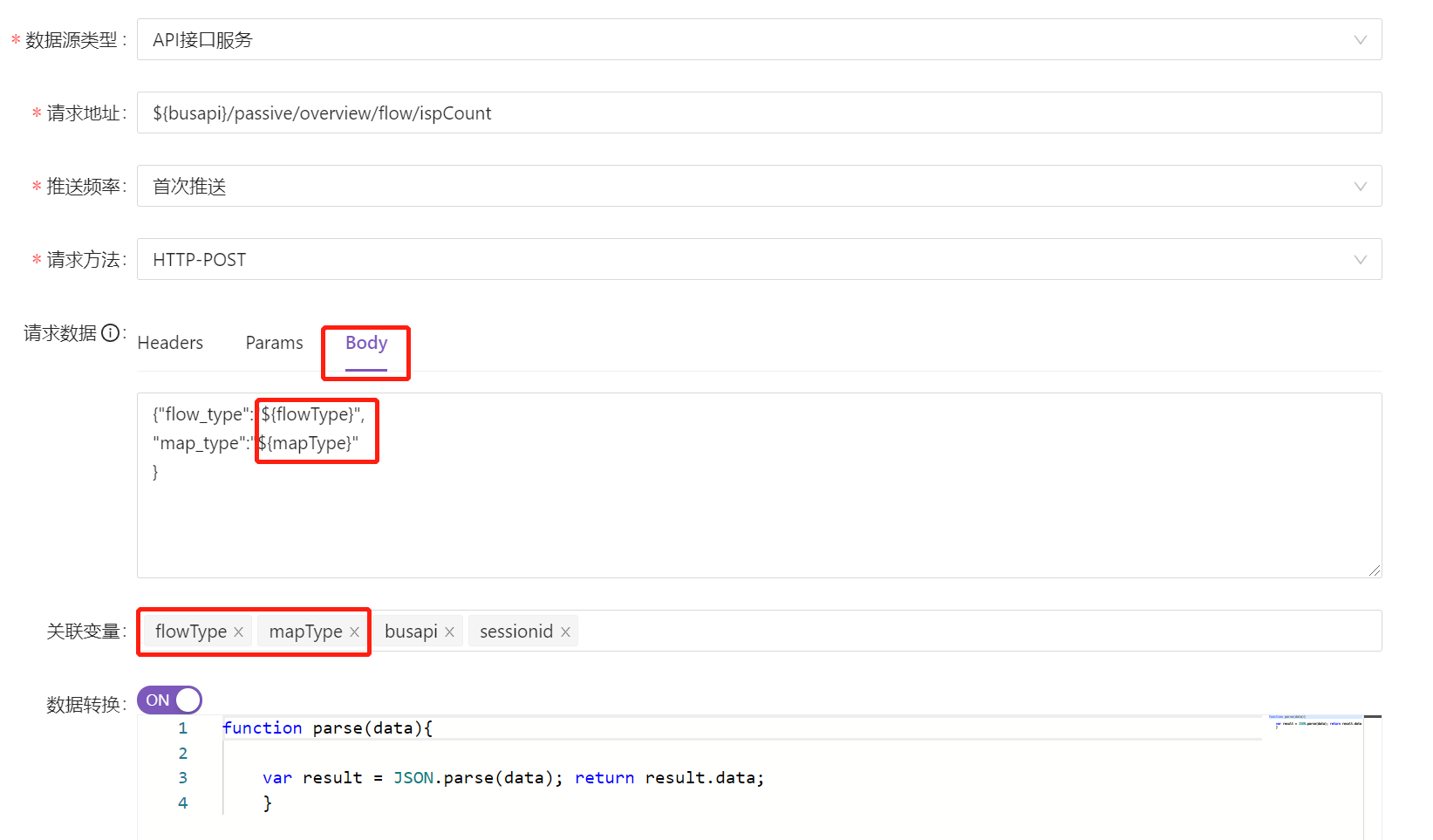
Task: Click the closing brace on code line 4
Action: tap(268, 803)
